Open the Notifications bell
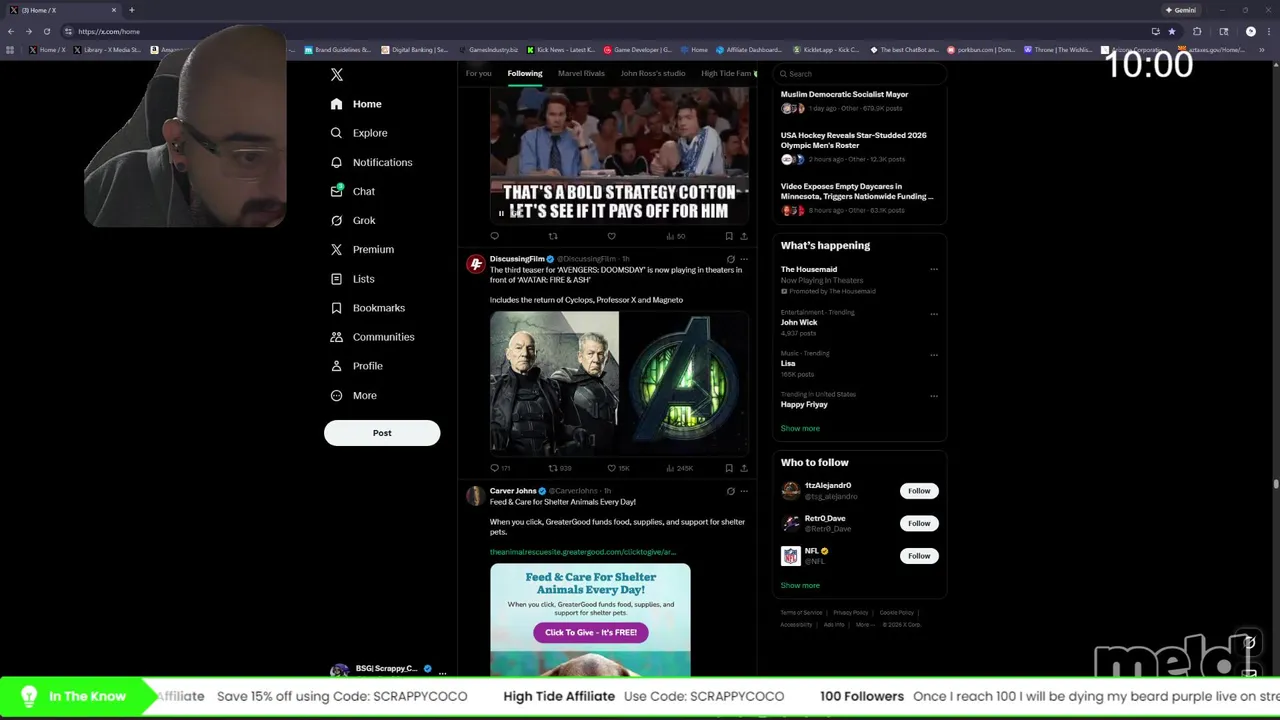1280x720 pixels. 371,162
